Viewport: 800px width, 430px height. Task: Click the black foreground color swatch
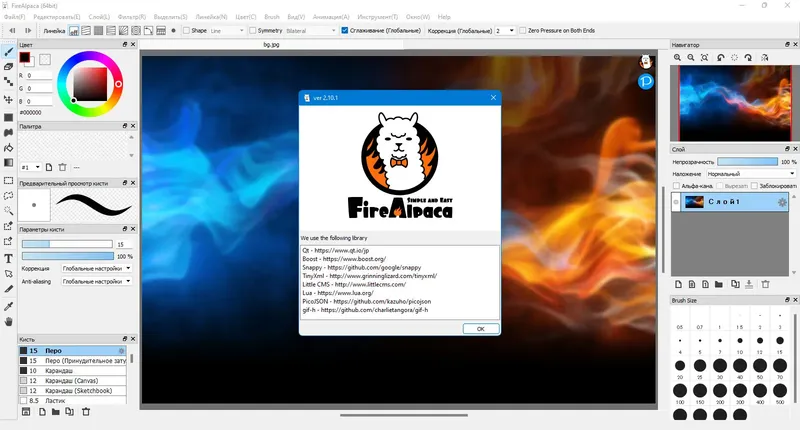[x=24, y=57]
